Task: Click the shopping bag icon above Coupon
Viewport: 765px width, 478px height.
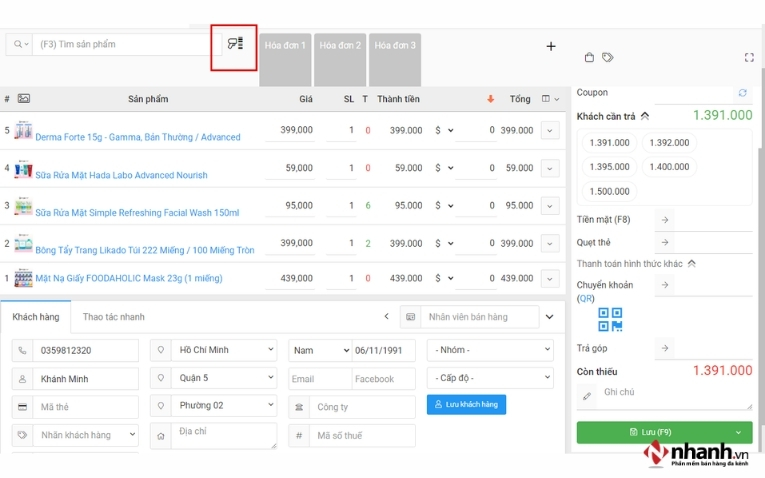Action: coord(589,58)
